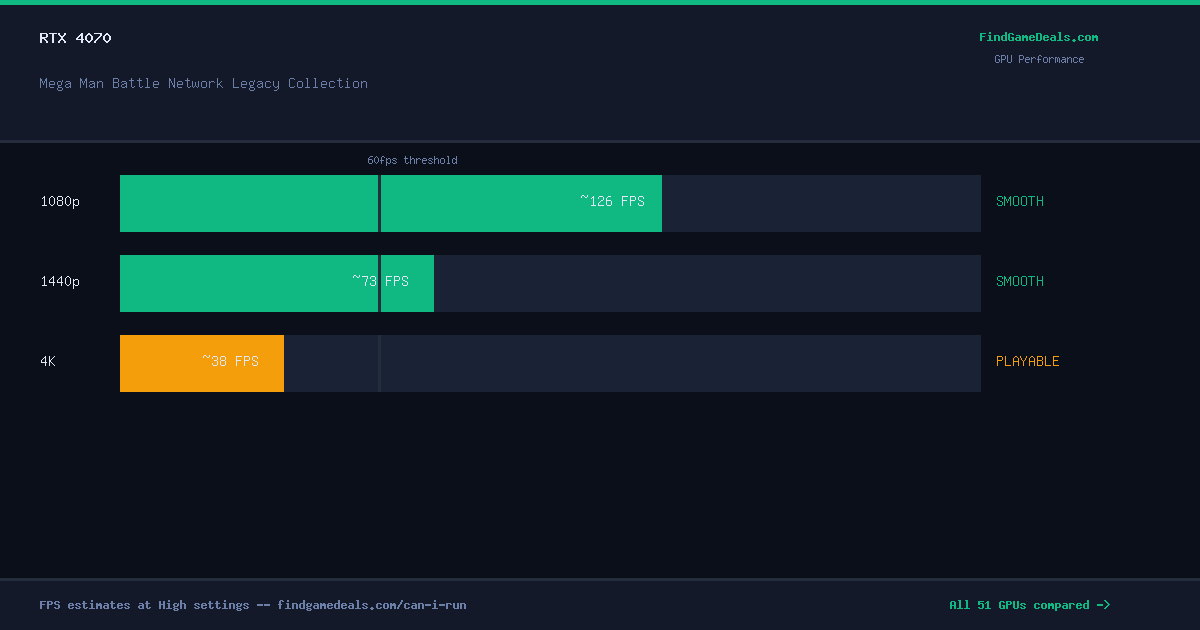This screenshot has width=1200, height=630.
Task: Click the orange 4K performance bar
Action: tap(202, 363)
